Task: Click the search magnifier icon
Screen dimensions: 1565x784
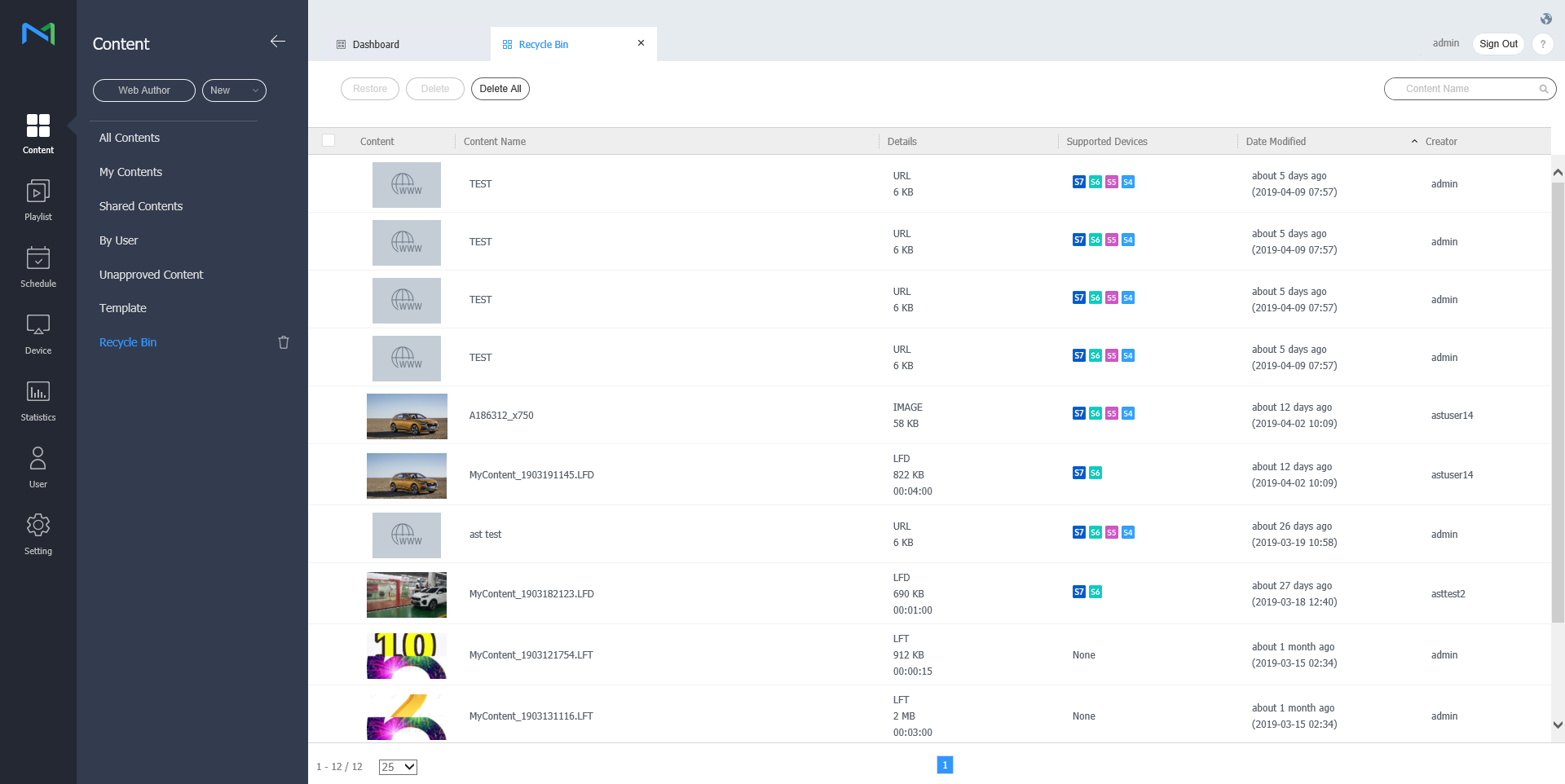Action: click(1543, 89)
